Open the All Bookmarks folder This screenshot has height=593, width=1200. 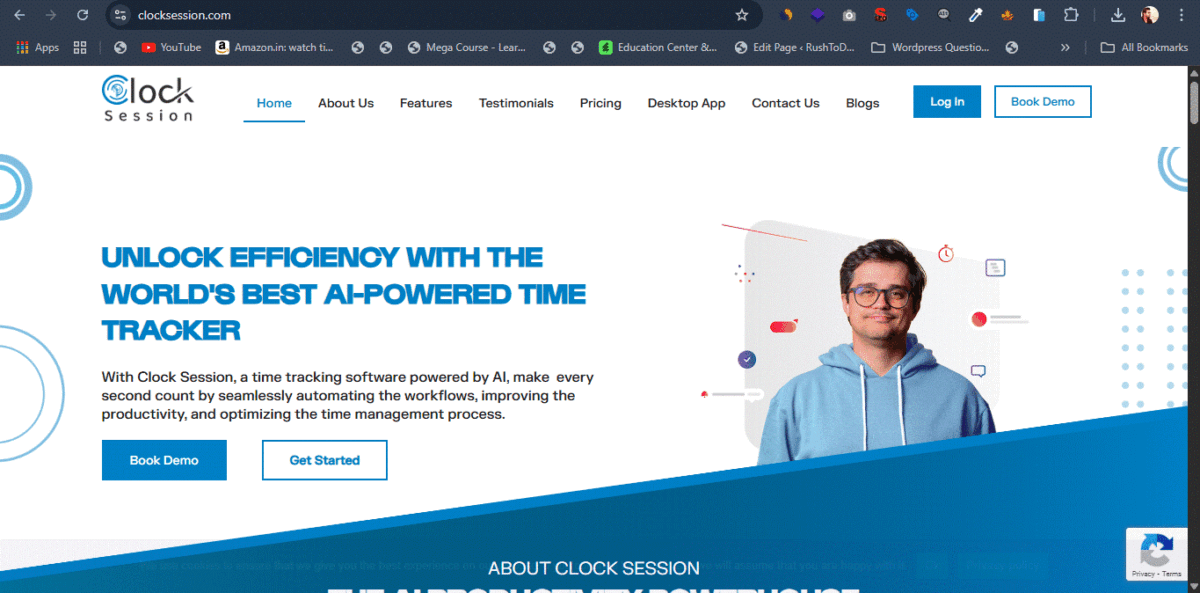pos(1144,47)
